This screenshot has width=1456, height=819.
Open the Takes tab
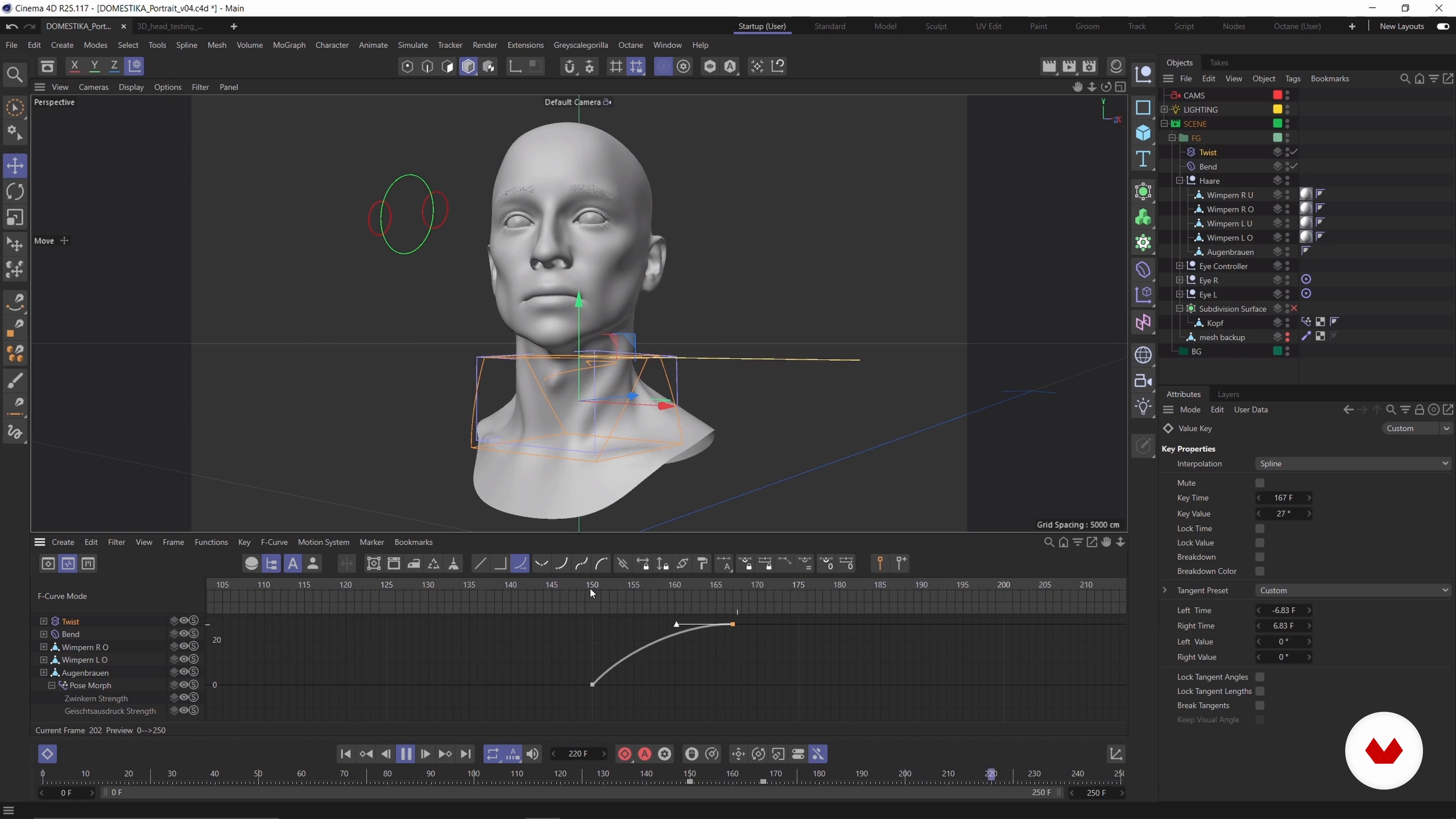pos(1219,63)
